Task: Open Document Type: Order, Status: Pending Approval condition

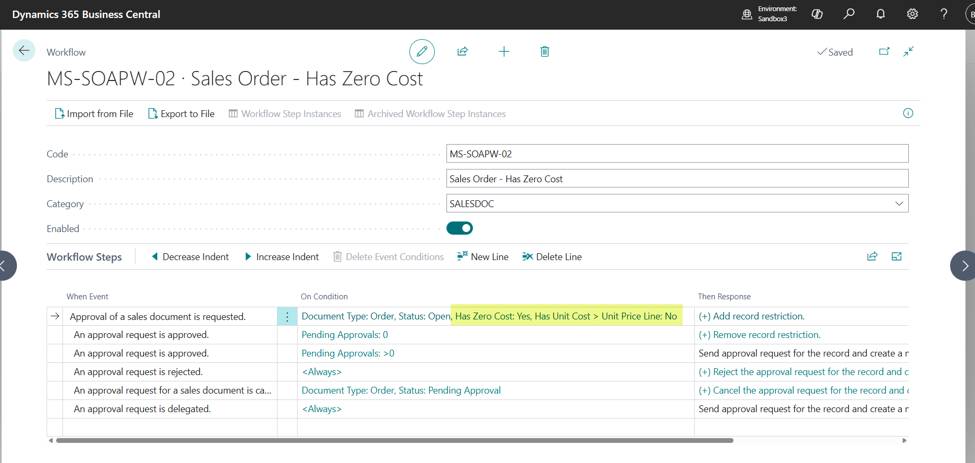Action: coord(401,391)
